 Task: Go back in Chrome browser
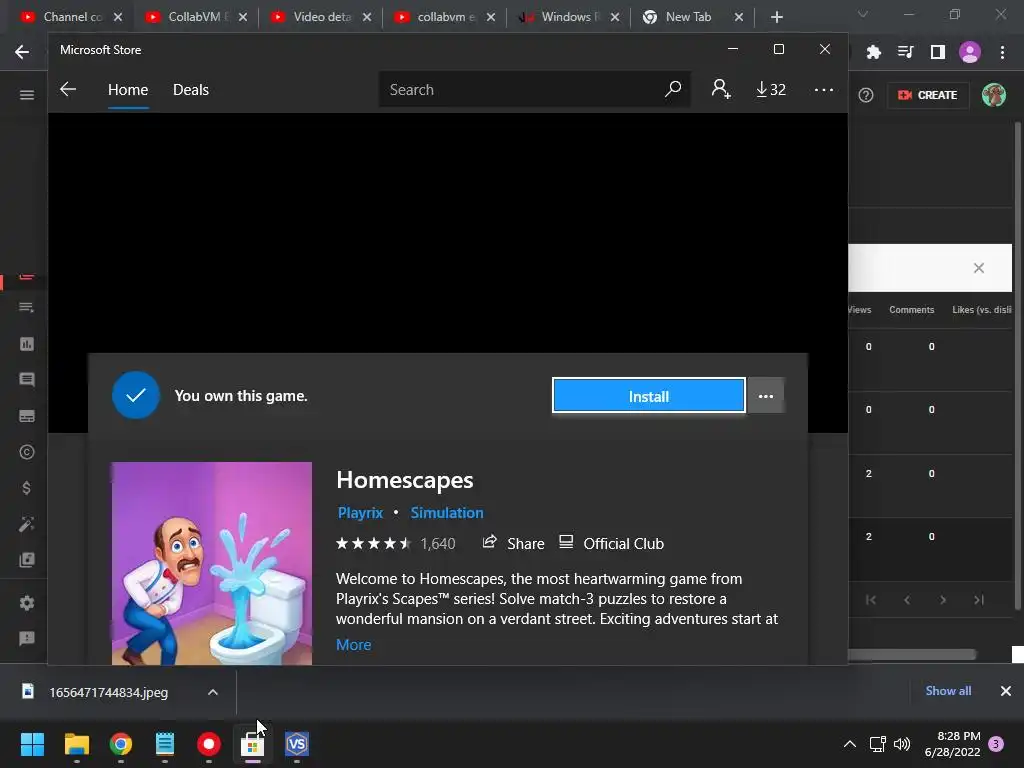(x=22, y=52)
